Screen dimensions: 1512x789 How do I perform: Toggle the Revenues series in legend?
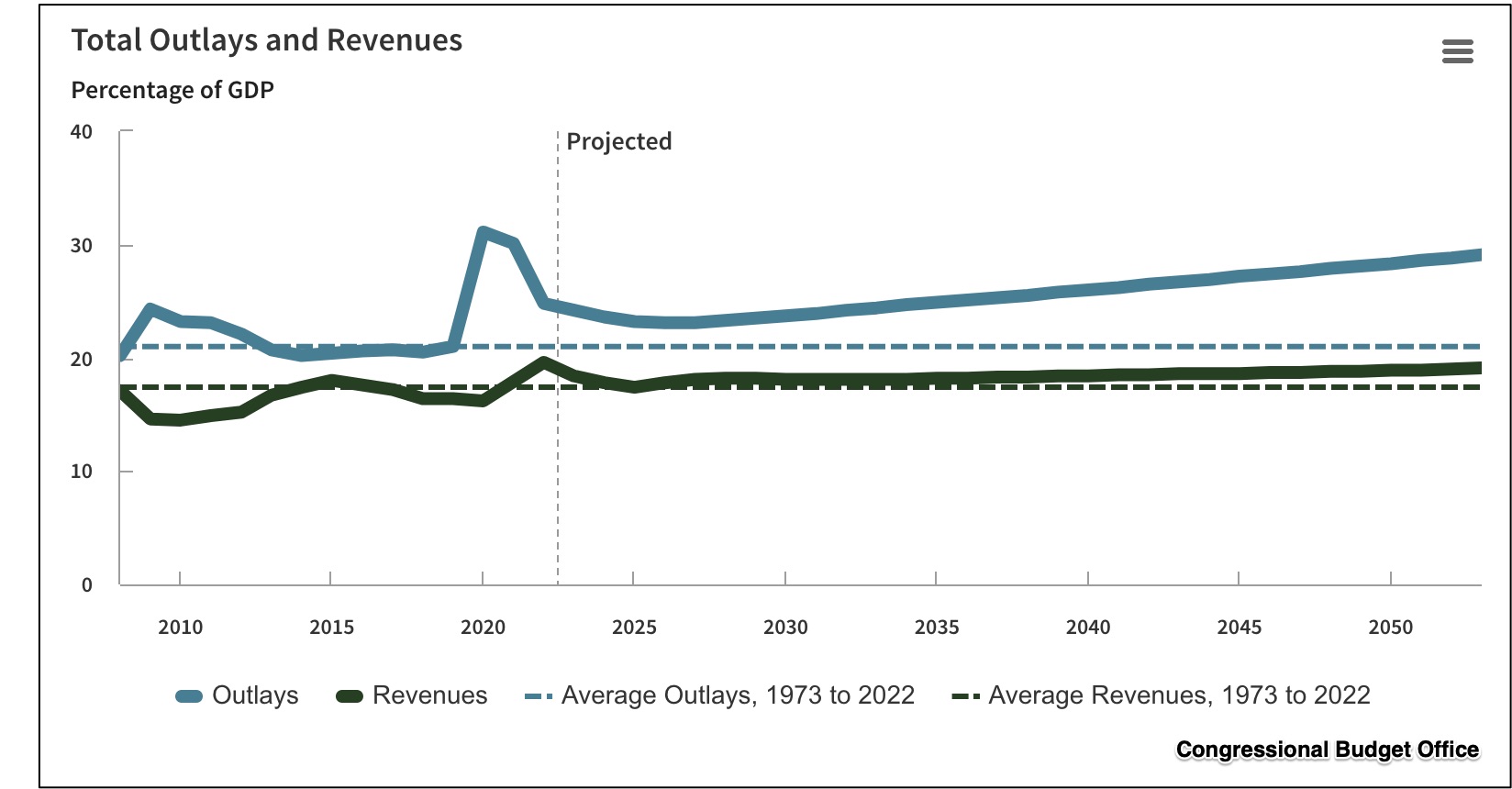(x=411, y=695)
